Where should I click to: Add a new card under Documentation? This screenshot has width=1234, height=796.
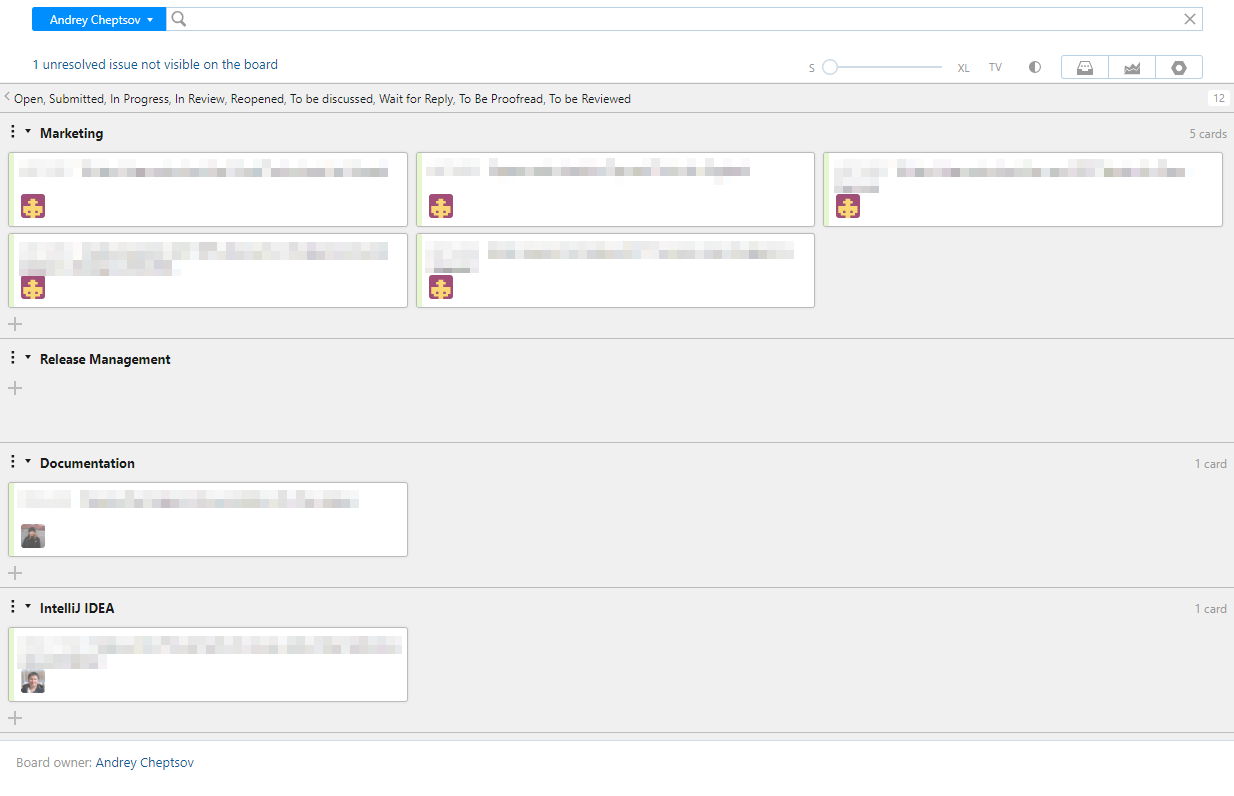coord(15,573)
